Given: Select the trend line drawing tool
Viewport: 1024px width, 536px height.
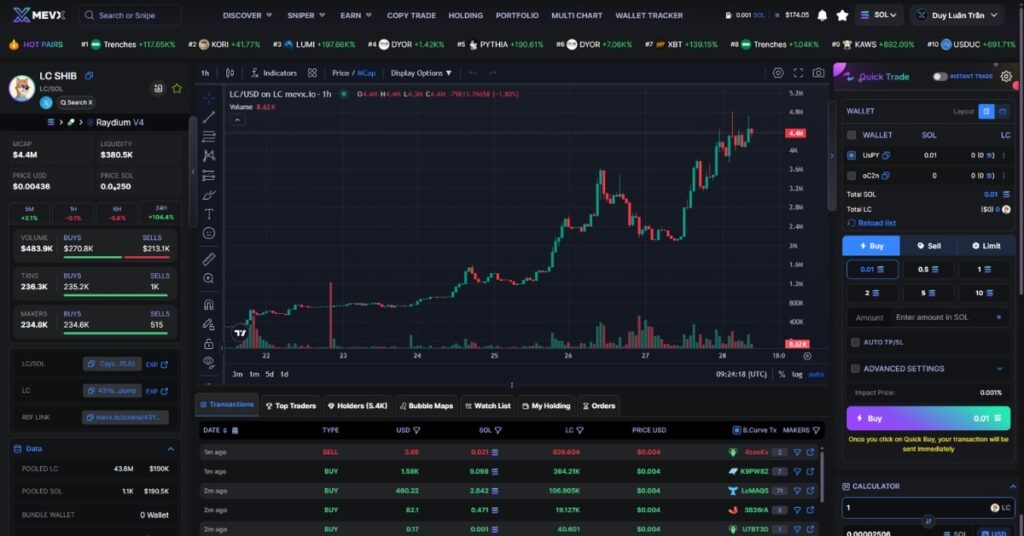Looking at the screenshot, I should pos(209,118).
